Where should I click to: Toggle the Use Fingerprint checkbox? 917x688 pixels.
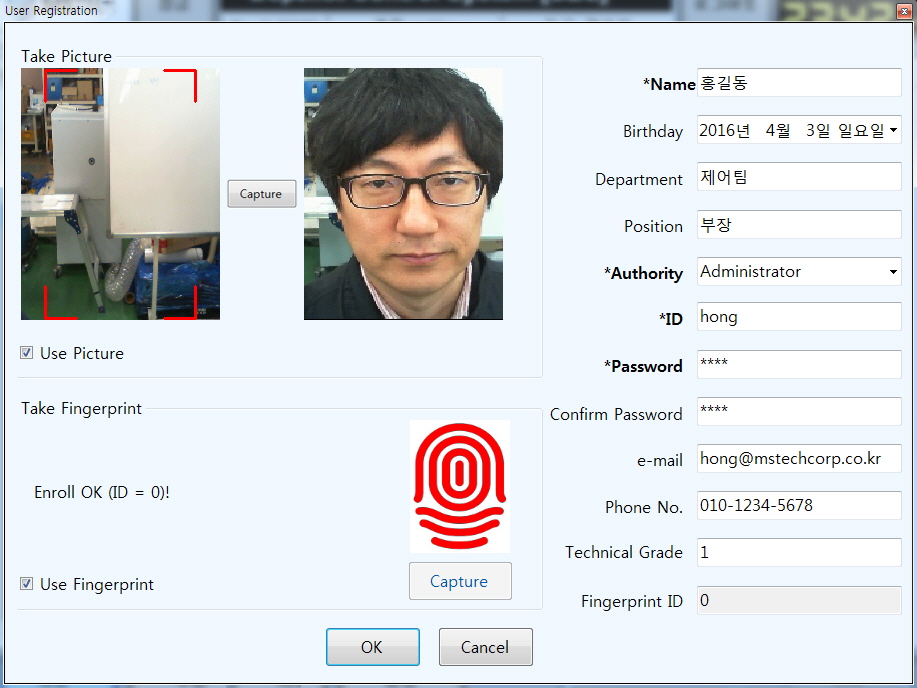tap(26, 583)
